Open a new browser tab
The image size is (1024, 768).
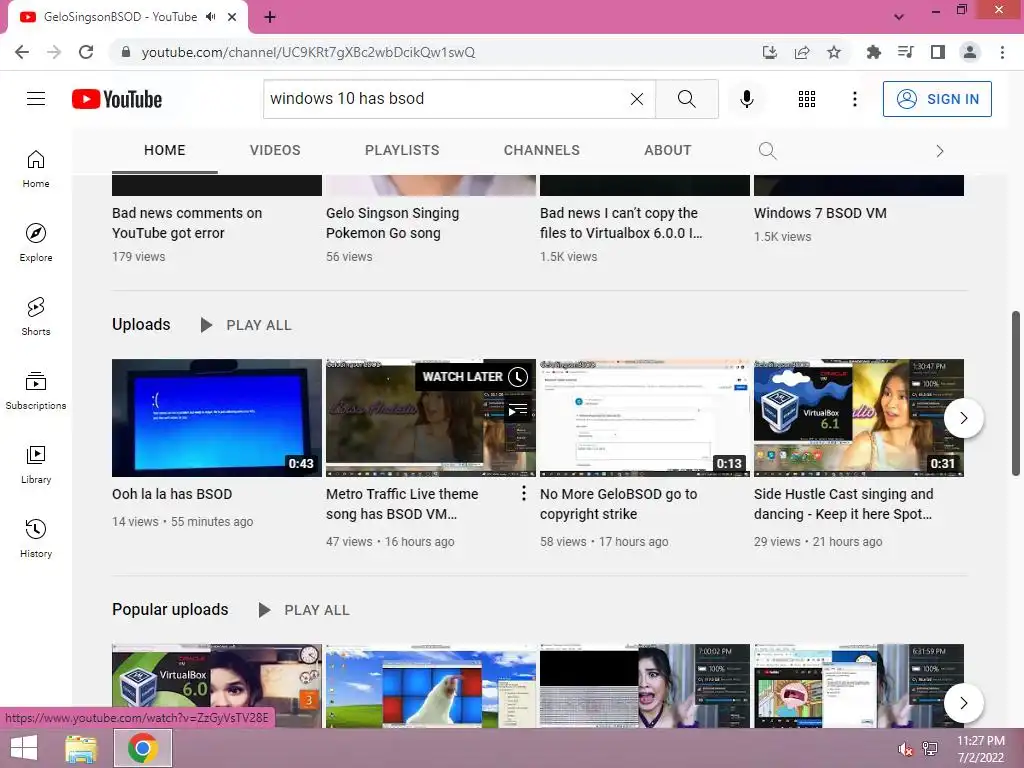[270, 17]
